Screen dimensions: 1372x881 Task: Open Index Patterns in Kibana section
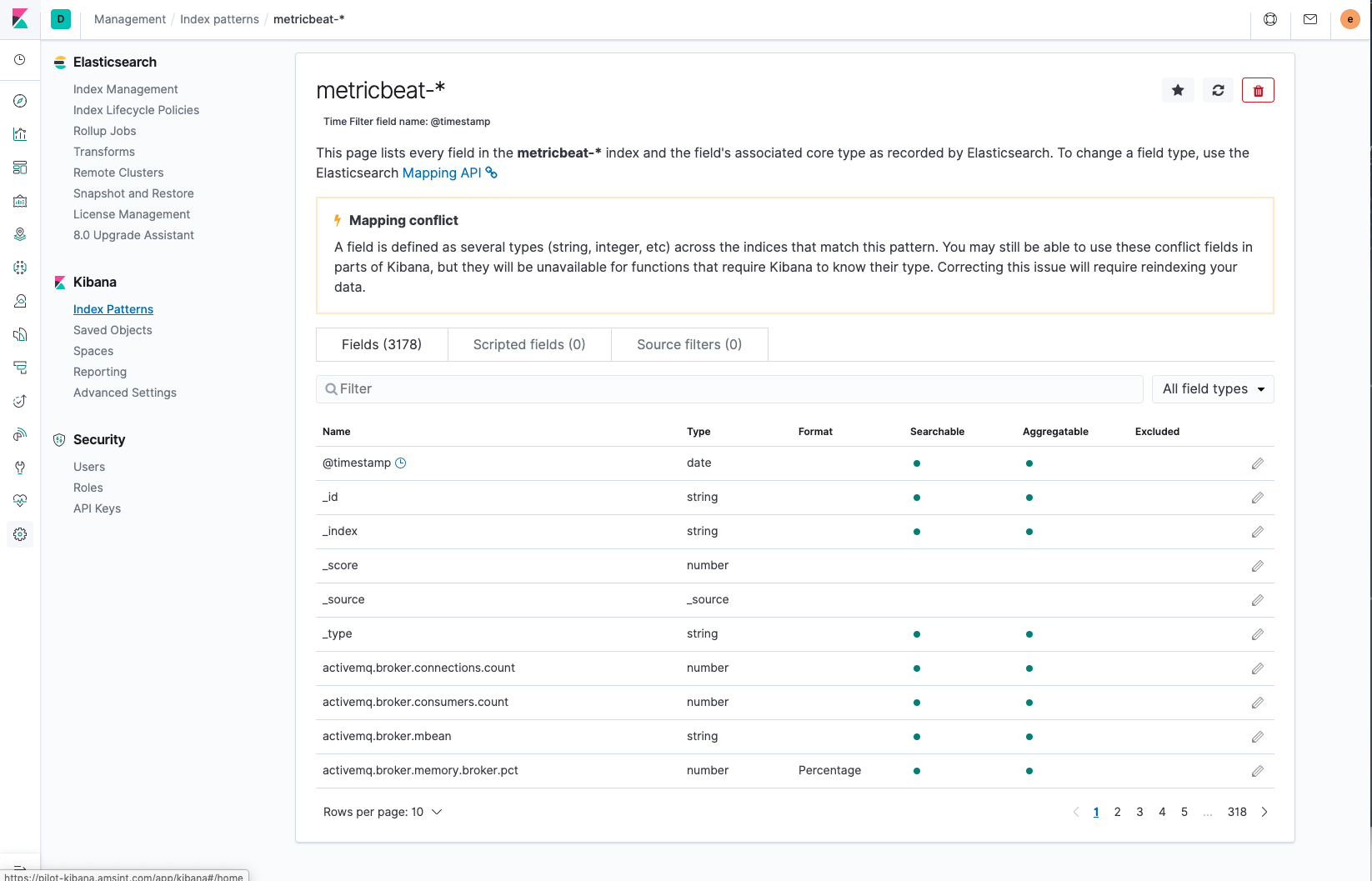click(x=113, y=309)
